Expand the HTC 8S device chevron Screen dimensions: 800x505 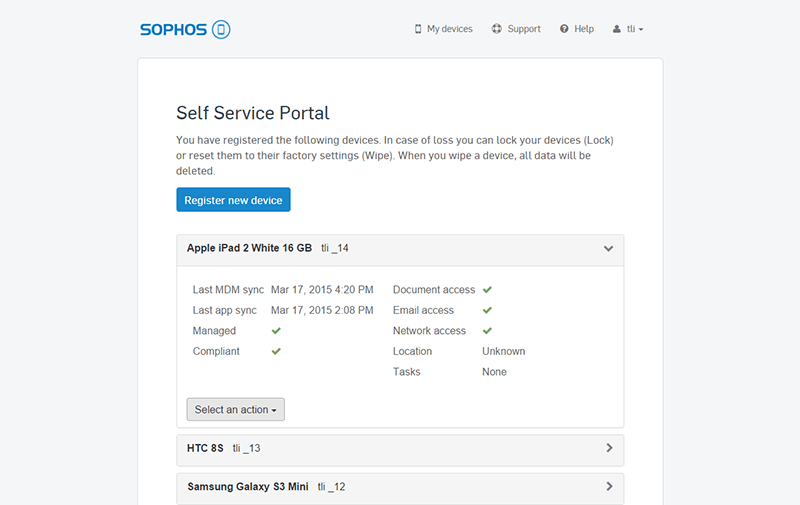[x=609, y=448]
